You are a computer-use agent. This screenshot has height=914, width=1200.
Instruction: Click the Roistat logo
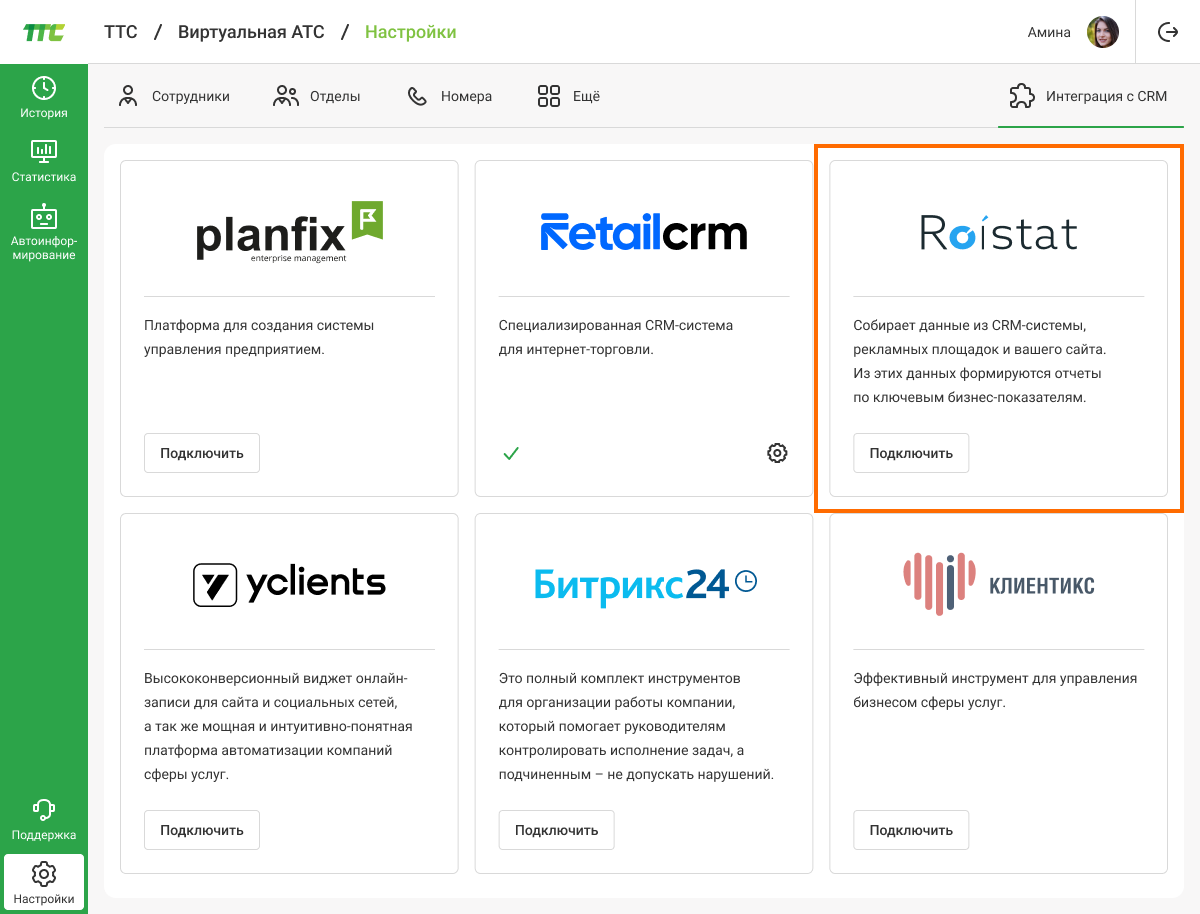999,232
